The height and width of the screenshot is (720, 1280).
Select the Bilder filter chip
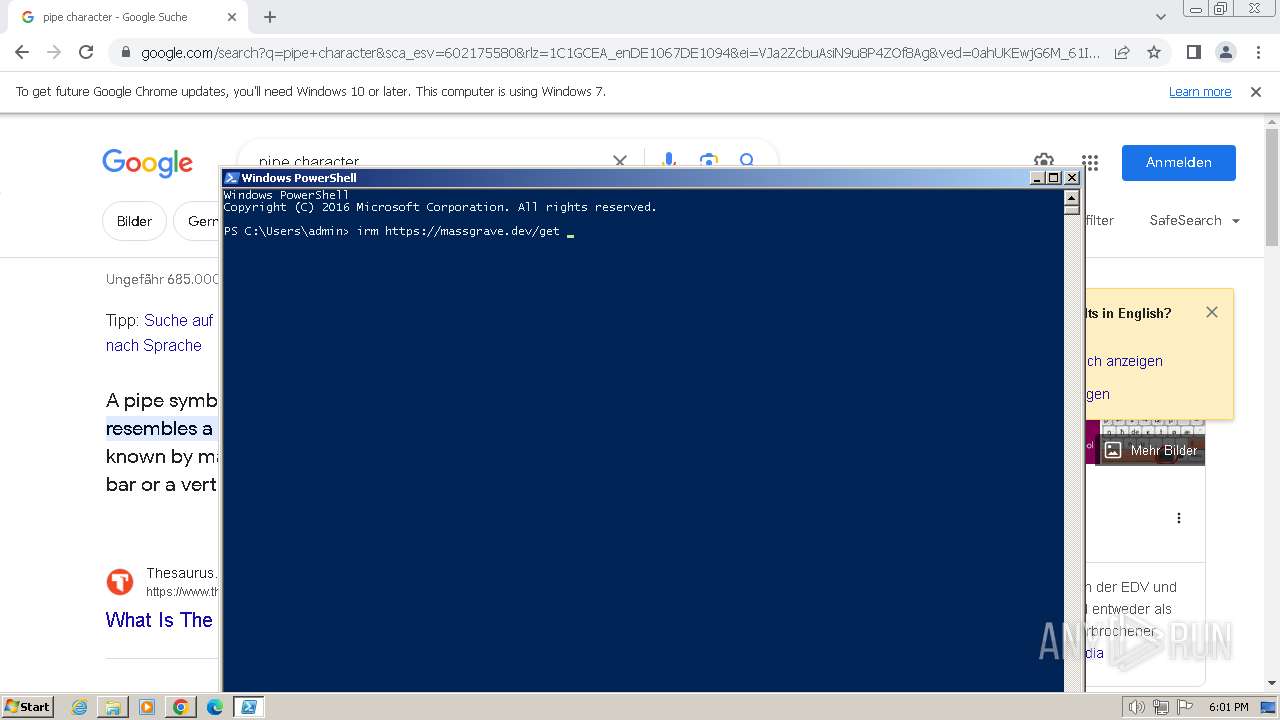134,221
